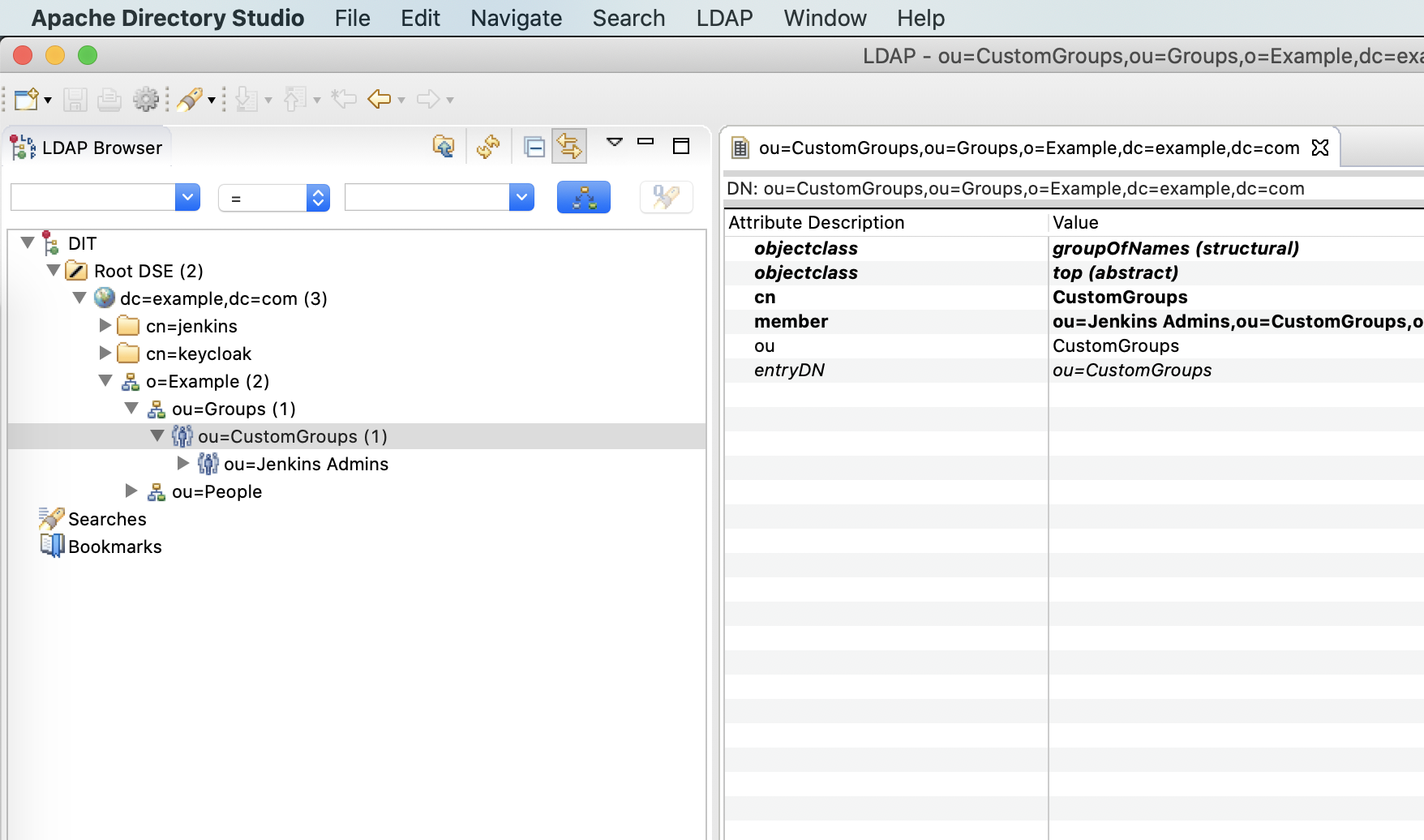Image resolution: width=1424 pixels, height=840 pixels.
Task: Maximize the LDAP Browser panel icon
Action: pos(681,145)
